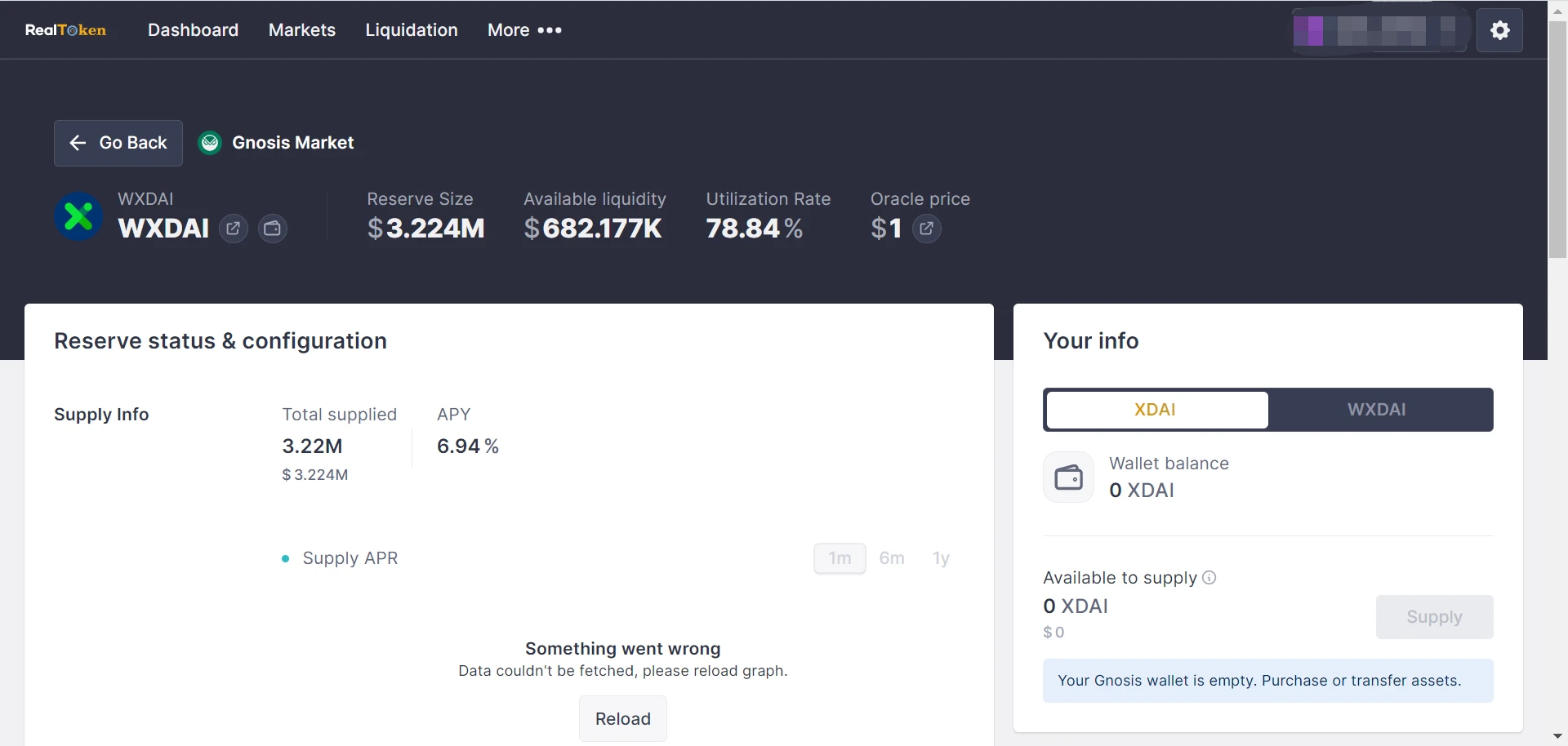Open Oracle price external link icon
The width and height of the screenshot is (1568, 746).
pos(926,229)
